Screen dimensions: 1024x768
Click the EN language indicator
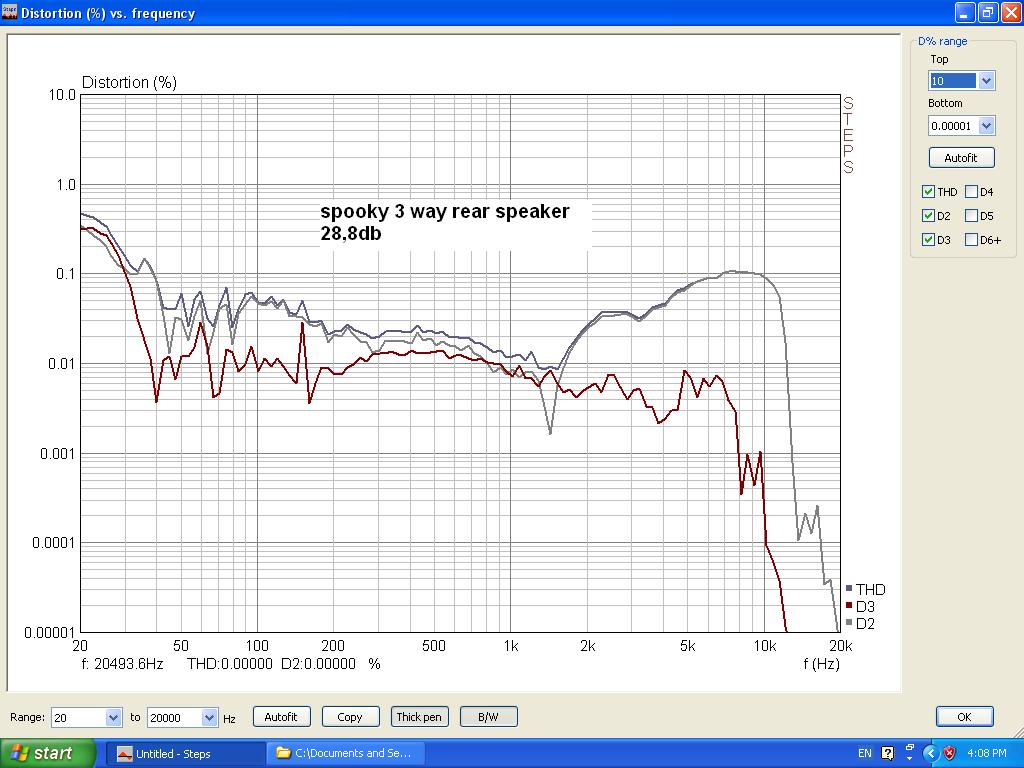pyautogui.click(x=865, y=753)
